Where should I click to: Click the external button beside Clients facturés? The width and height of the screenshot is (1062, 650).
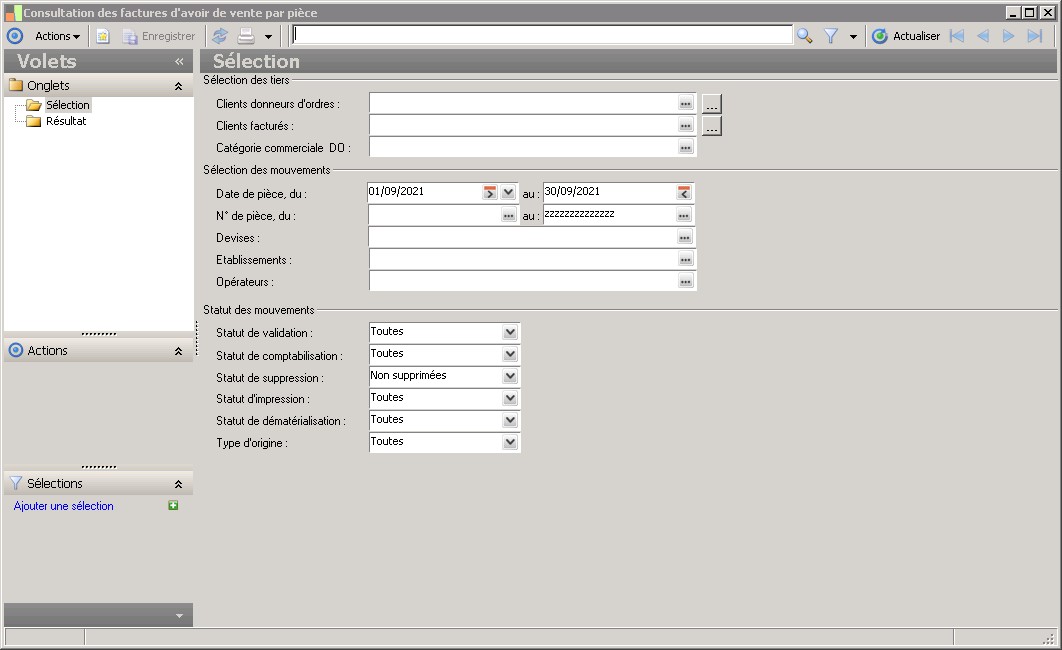click(711, 127)
